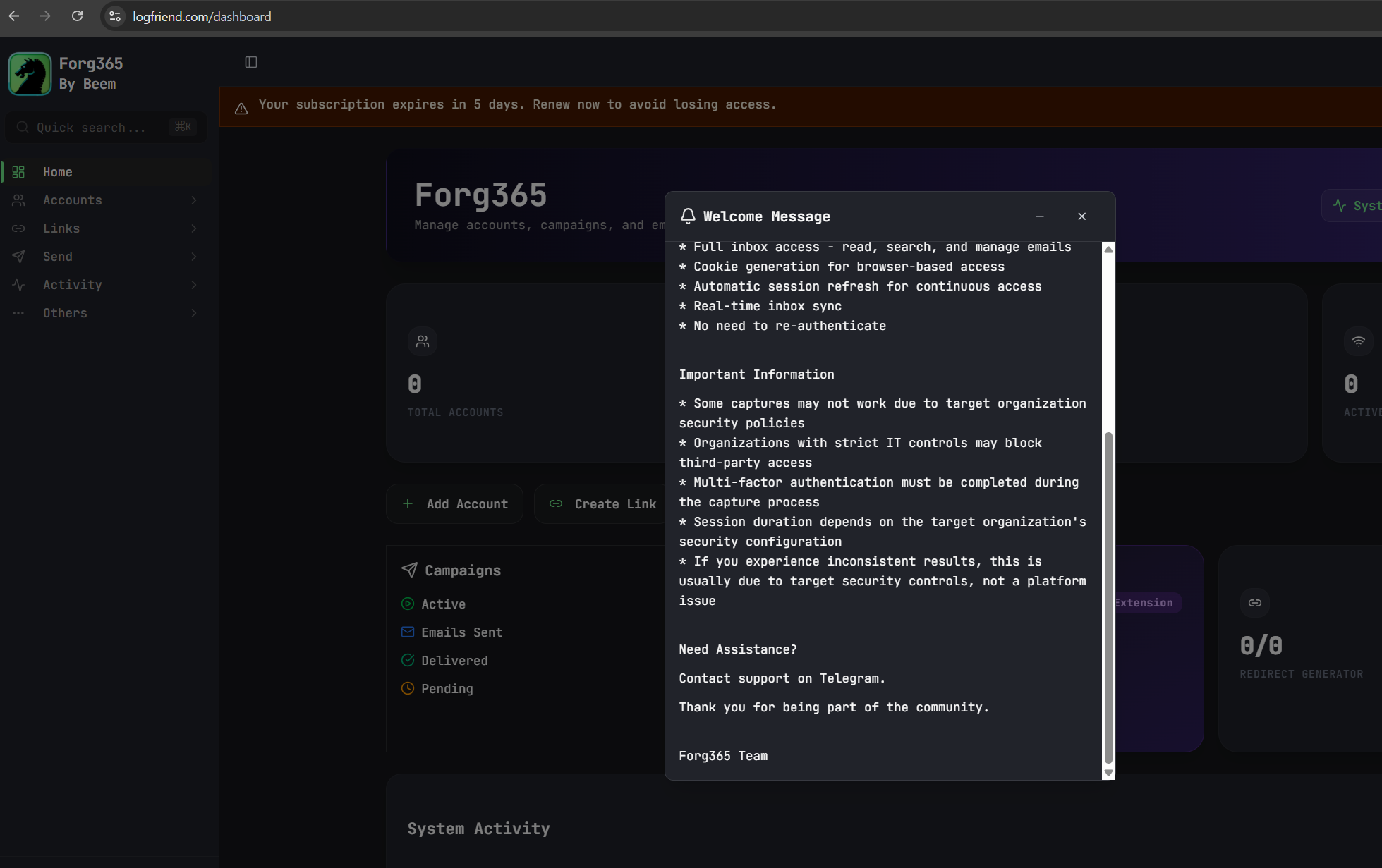Open the Home menu item

point(107,172)
